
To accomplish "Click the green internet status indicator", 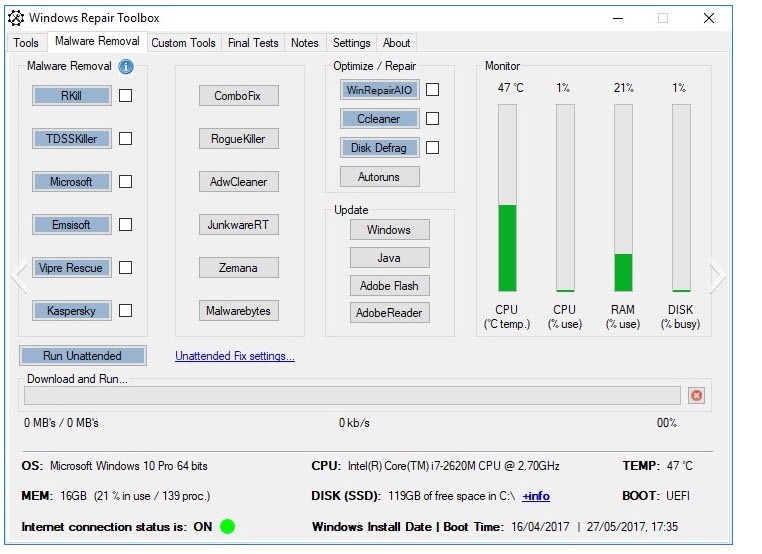I will pos(227,526).
